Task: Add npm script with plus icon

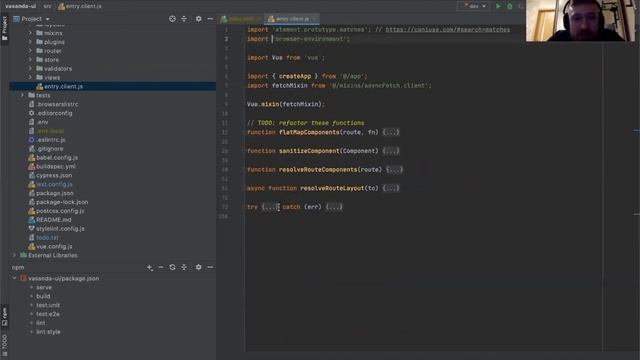Action: click(x=150, y=267)
